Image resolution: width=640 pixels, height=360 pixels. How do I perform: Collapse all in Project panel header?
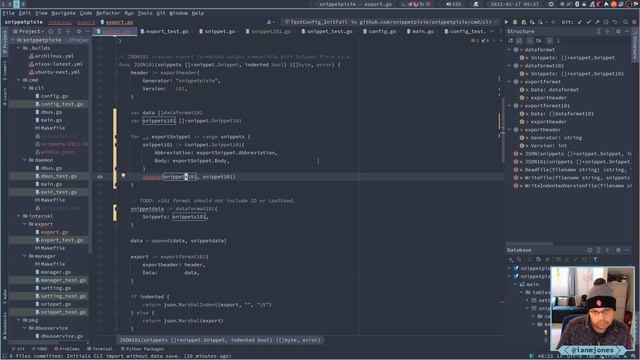[68, 31]
